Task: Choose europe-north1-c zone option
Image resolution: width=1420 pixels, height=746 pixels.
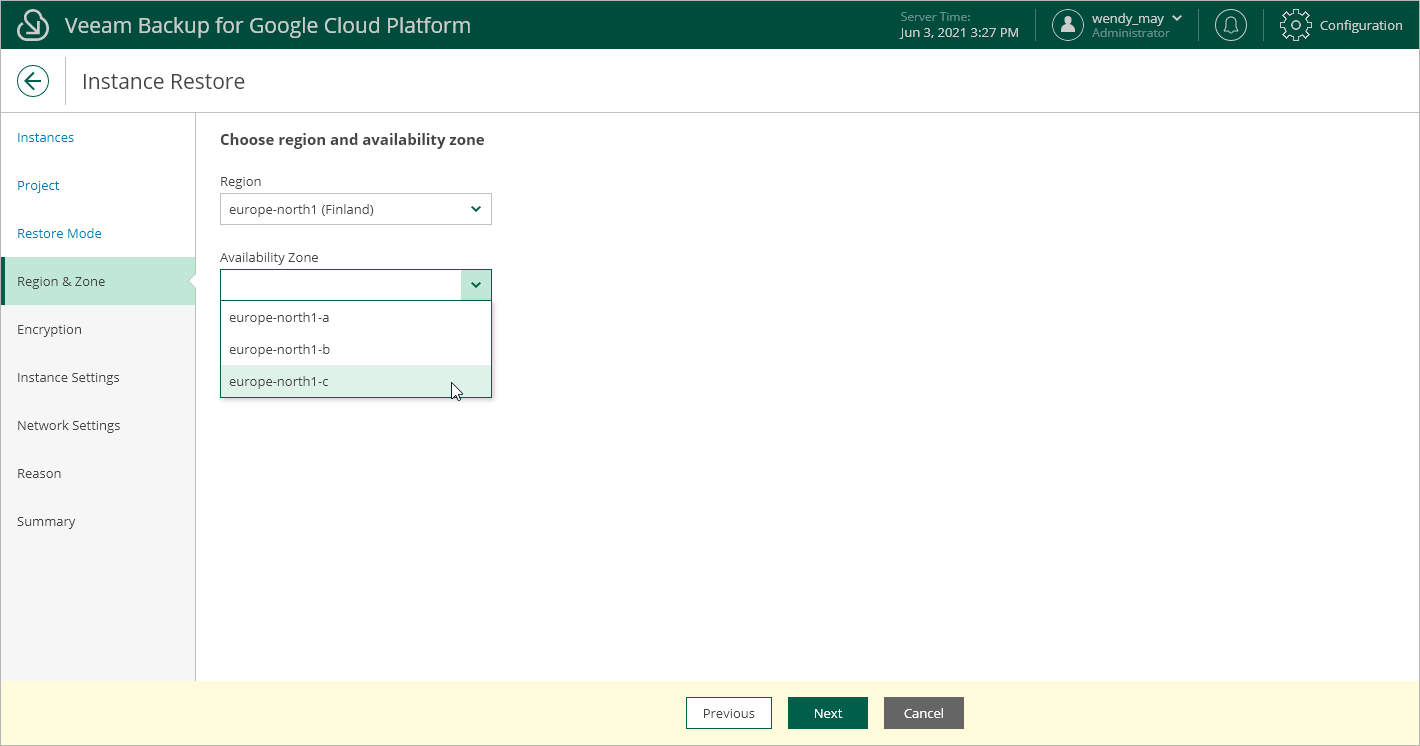Action: click(356, 381)
